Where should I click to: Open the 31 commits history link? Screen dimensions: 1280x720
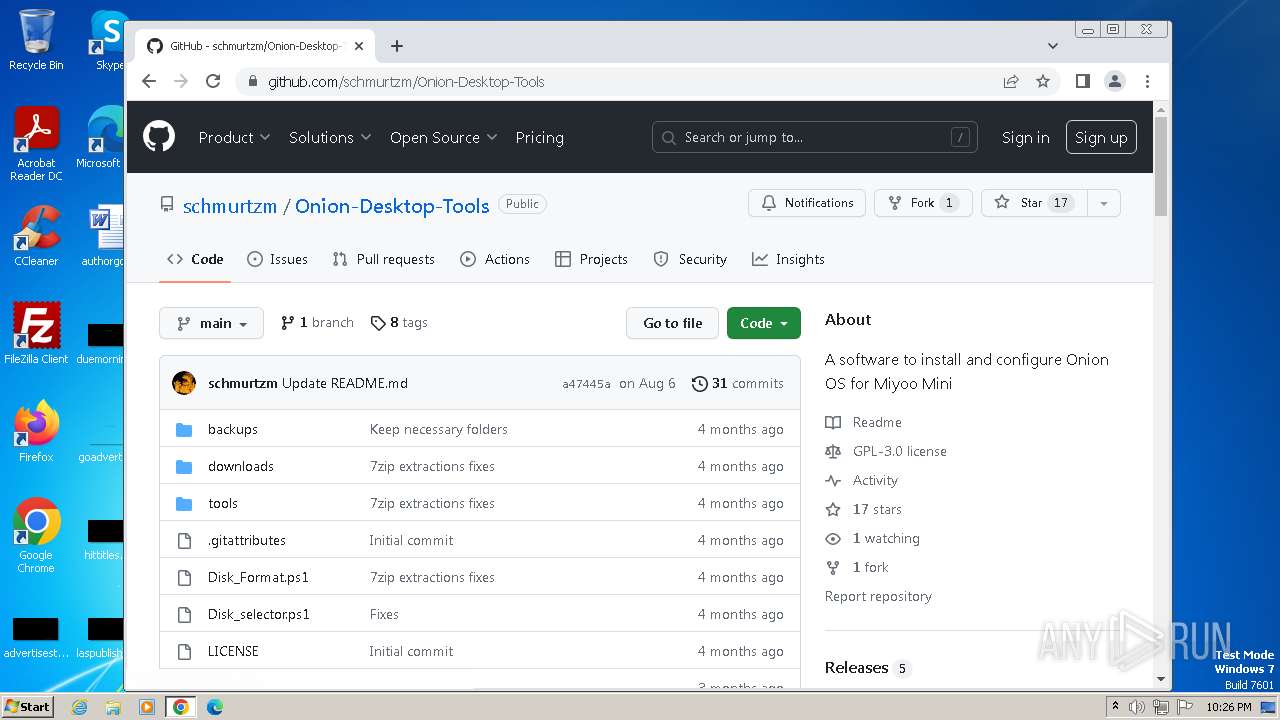738,383
